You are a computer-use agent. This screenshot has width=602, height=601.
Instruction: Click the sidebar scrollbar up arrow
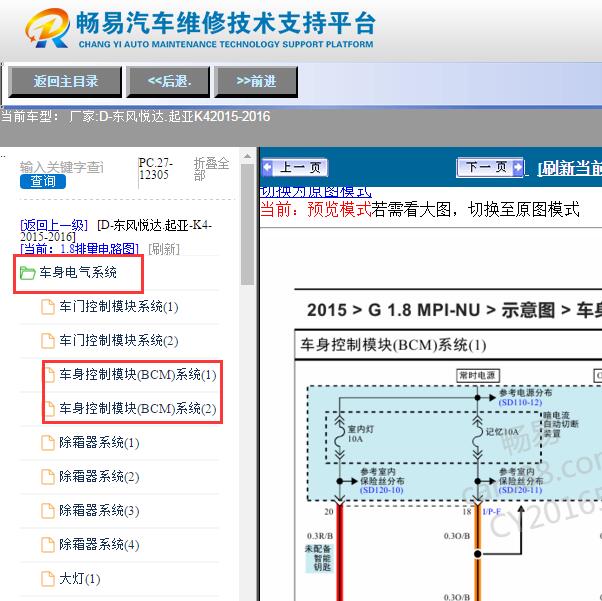[x=247, y=157]
